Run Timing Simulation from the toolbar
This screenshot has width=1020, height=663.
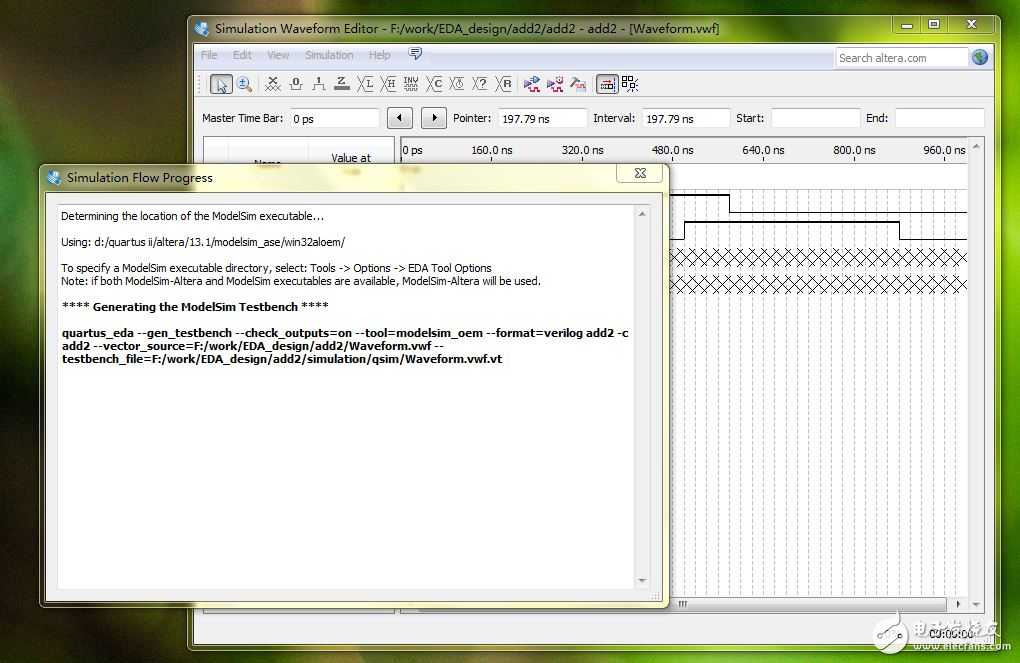pos(555,84)
